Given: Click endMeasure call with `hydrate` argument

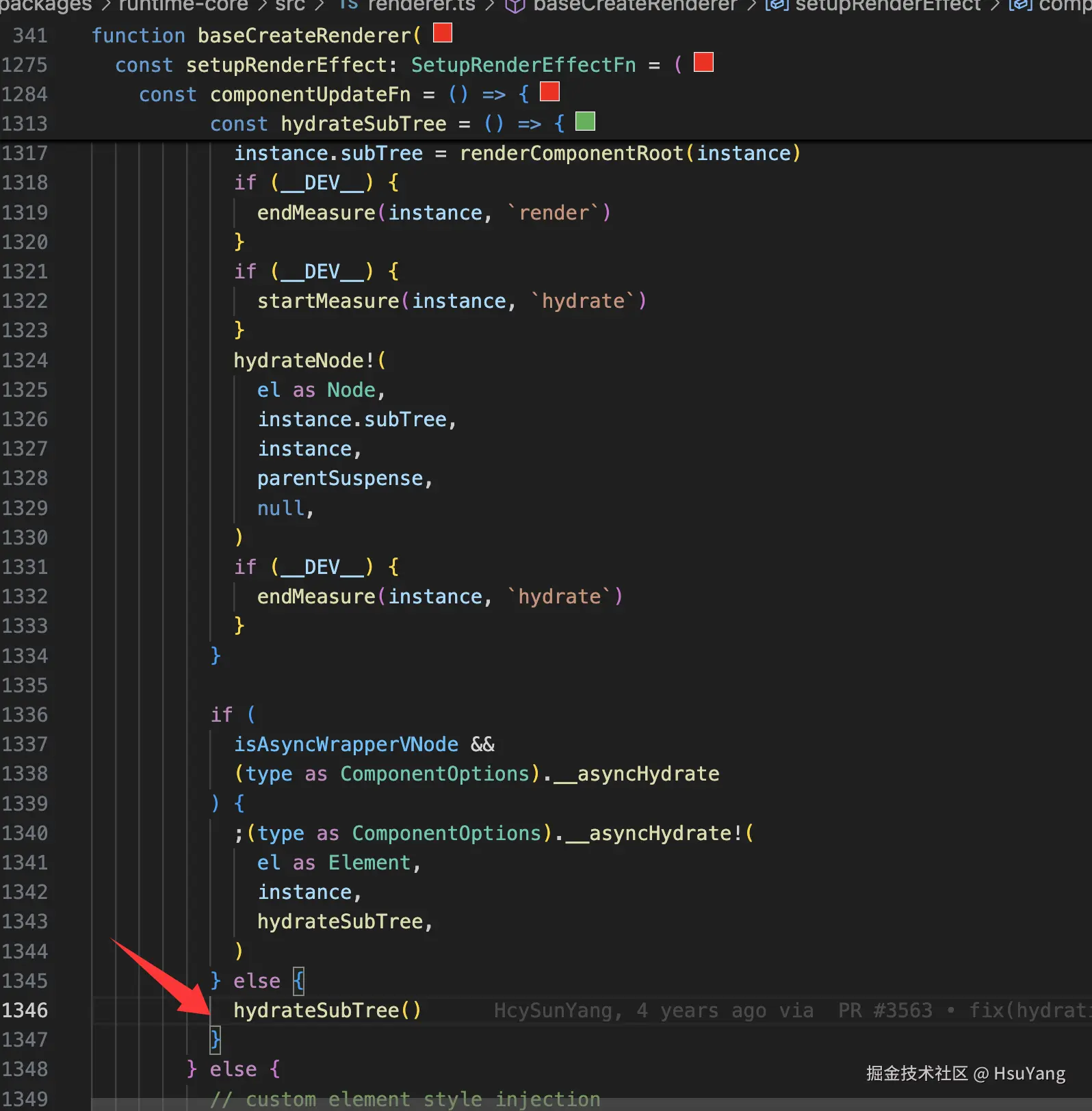Looking at the screenshot, I should pyautogui.click(x=440, y=597).
